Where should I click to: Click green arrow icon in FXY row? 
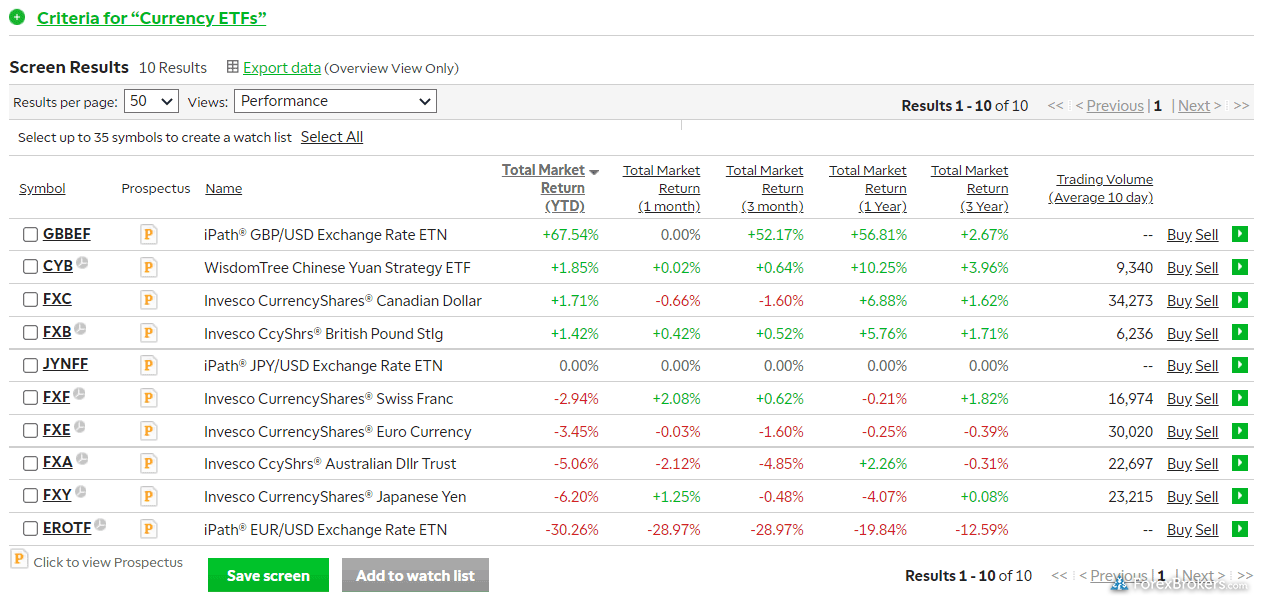1240,496
